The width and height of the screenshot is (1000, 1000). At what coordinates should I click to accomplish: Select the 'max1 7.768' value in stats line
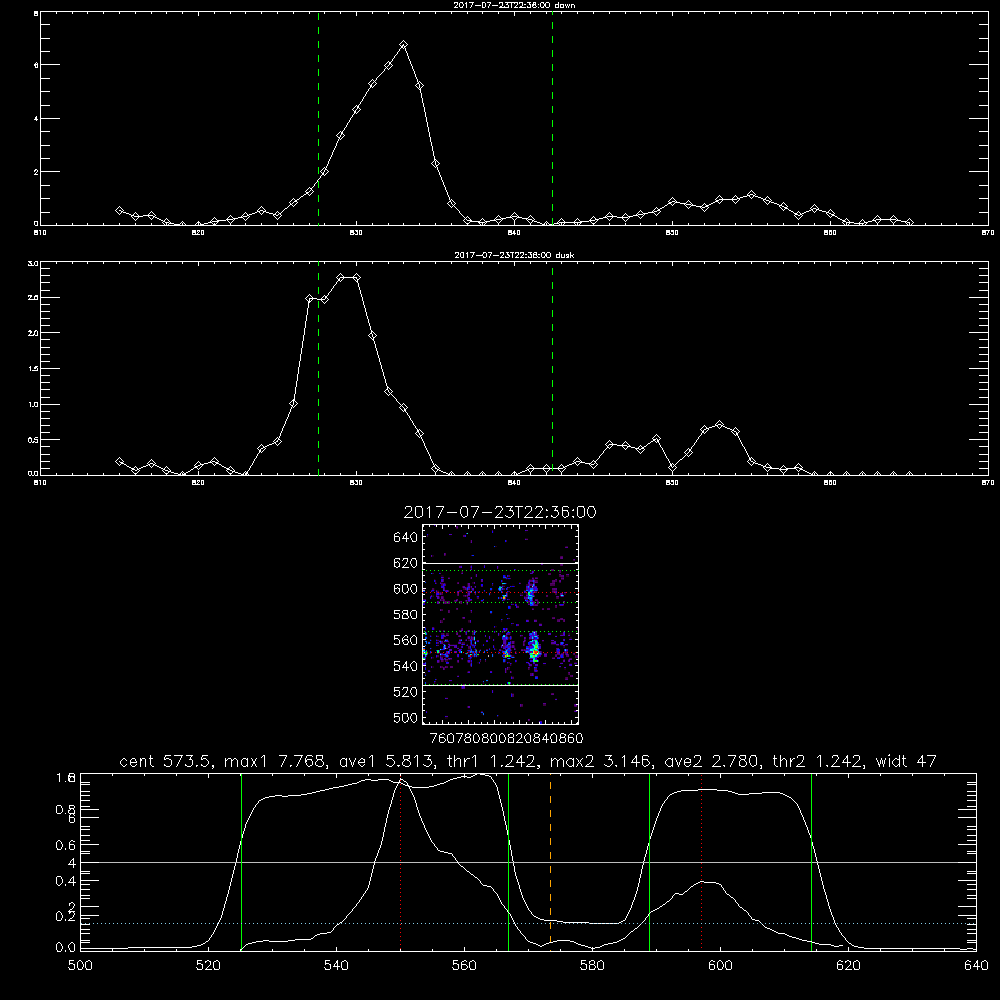276,761
